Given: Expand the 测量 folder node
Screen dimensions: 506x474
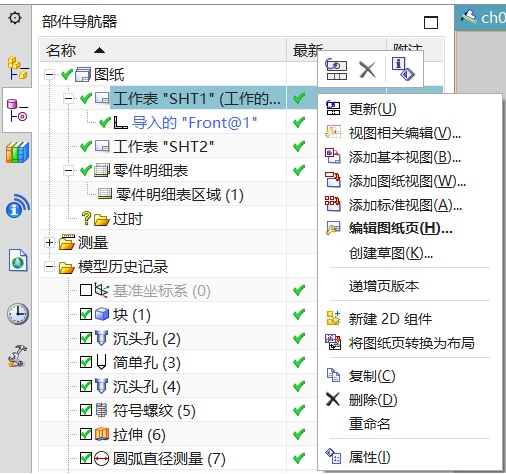Looking at the screenshot, I should (x=49, y=242).
